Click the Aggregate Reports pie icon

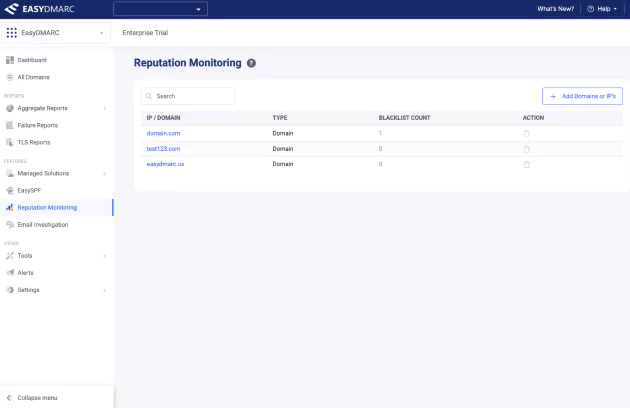click(x=10, y=108)
